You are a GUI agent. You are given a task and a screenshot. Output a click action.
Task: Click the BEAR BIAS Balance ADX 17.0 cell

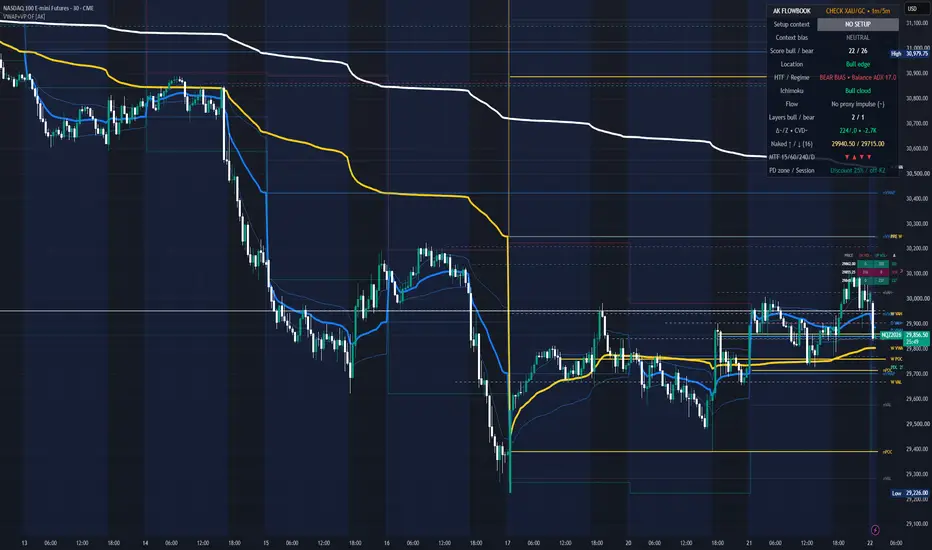(x=858, y=77)
